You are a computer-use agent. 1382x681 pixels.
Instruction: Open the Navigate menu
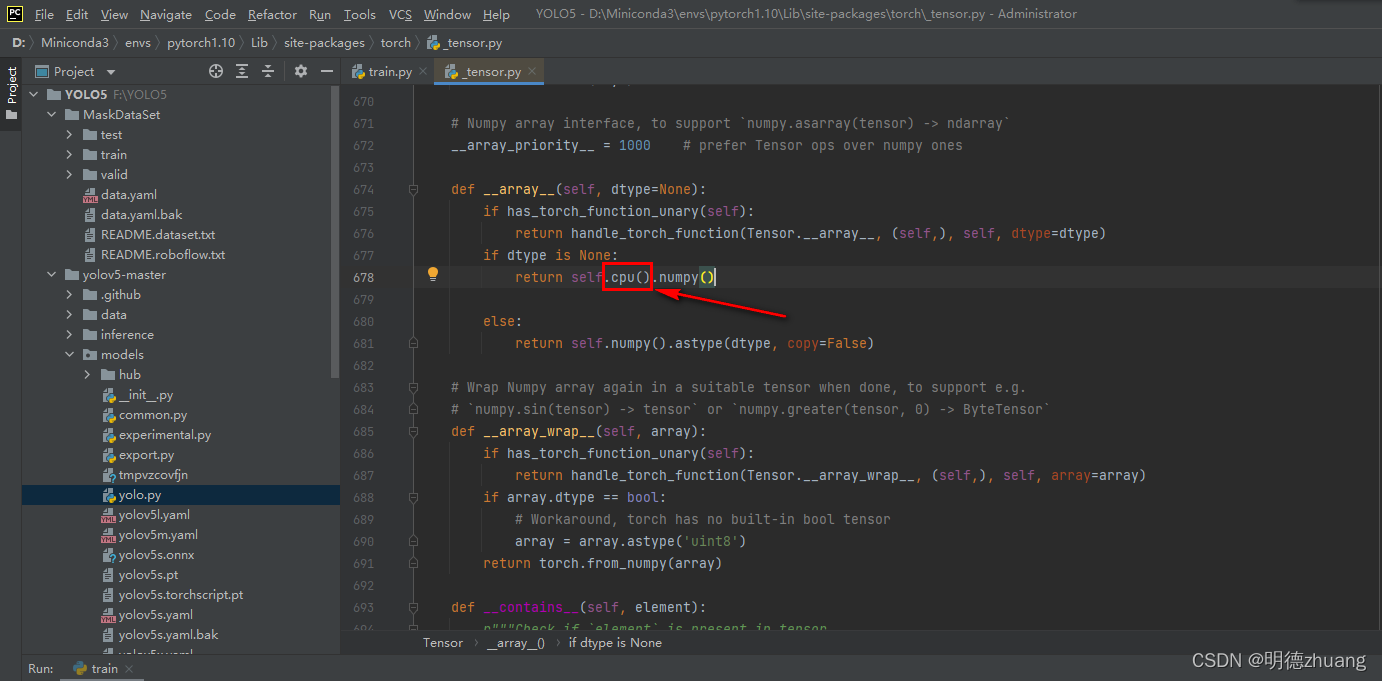click(x=166, y=14)
